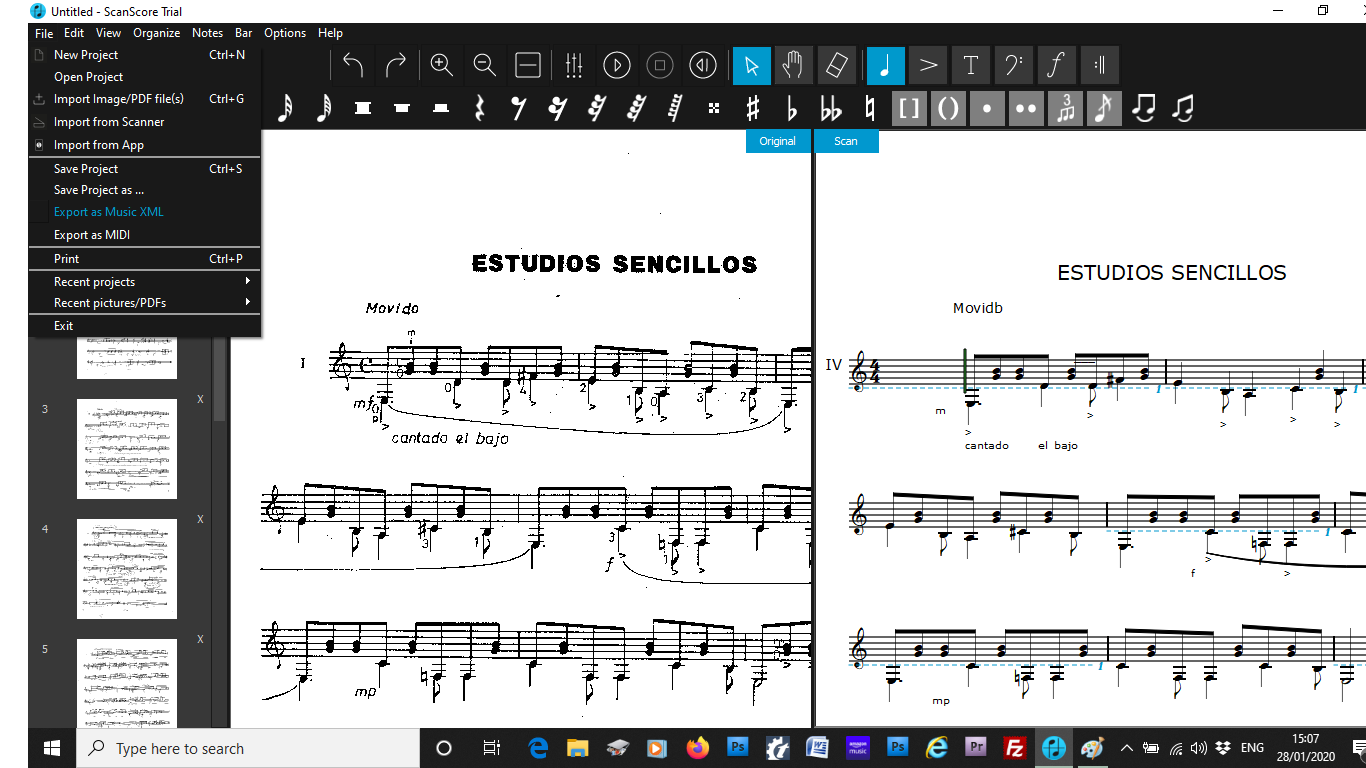Open the page 4 thumbnail

point(127,569)
